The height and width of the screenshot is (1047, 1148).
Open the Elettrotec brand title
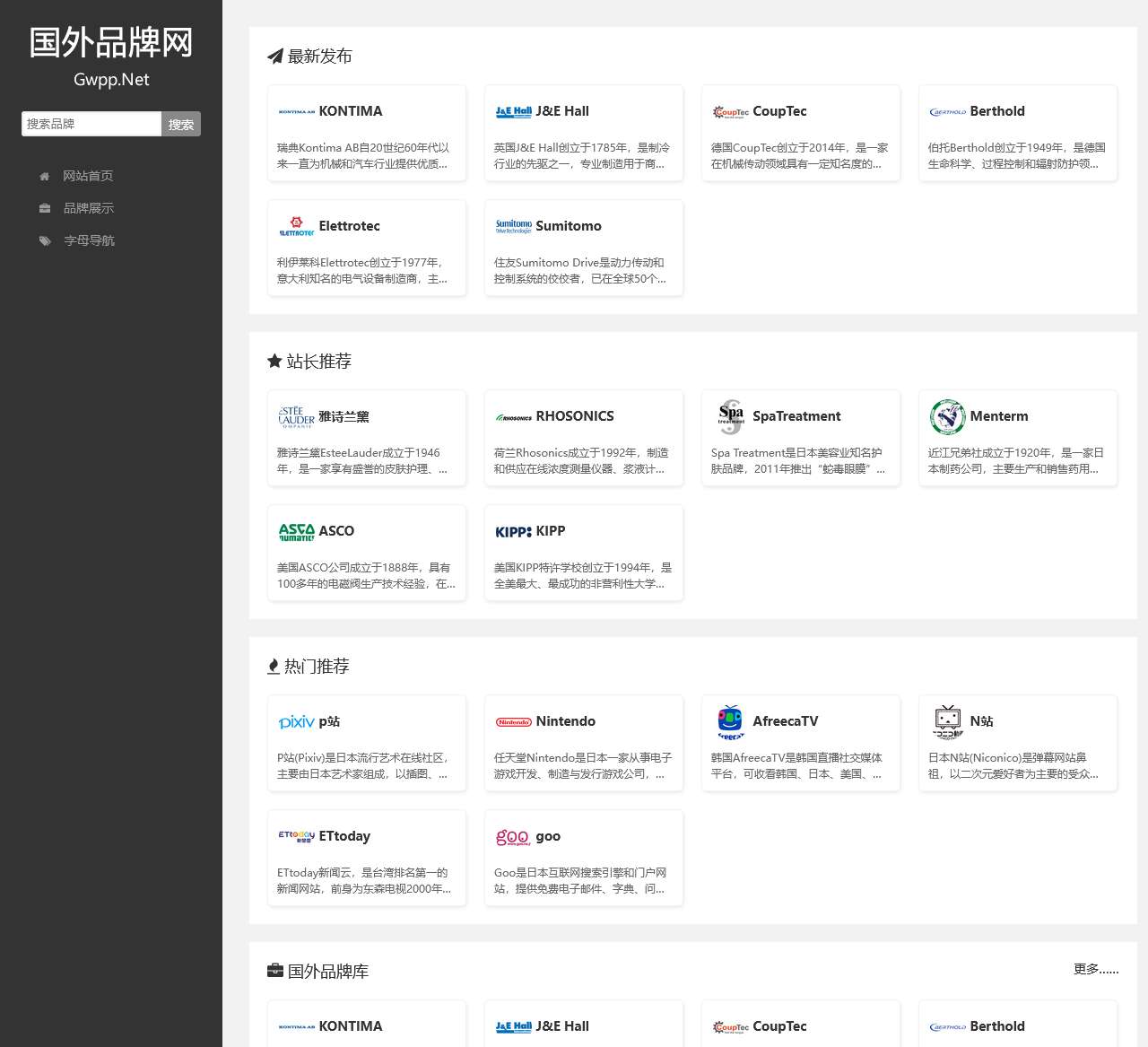pos(349,226)
